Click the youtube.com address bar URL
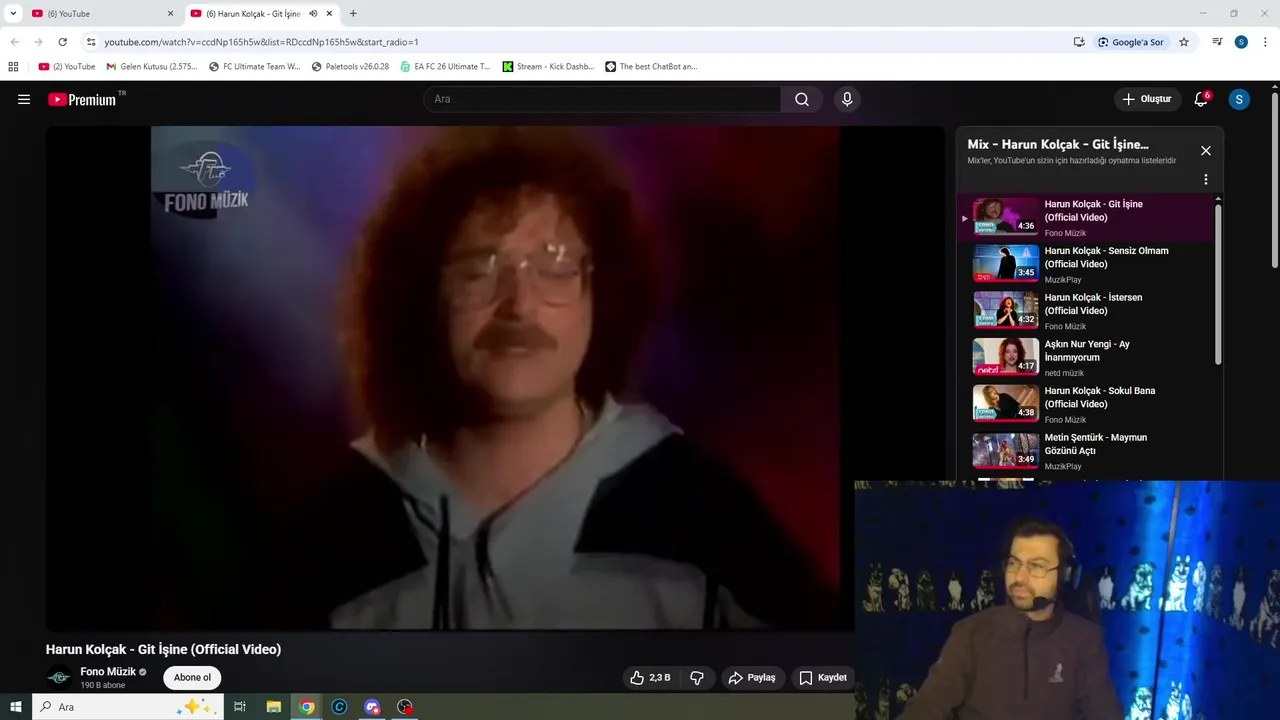1280x720 pixels. [261, 42]
